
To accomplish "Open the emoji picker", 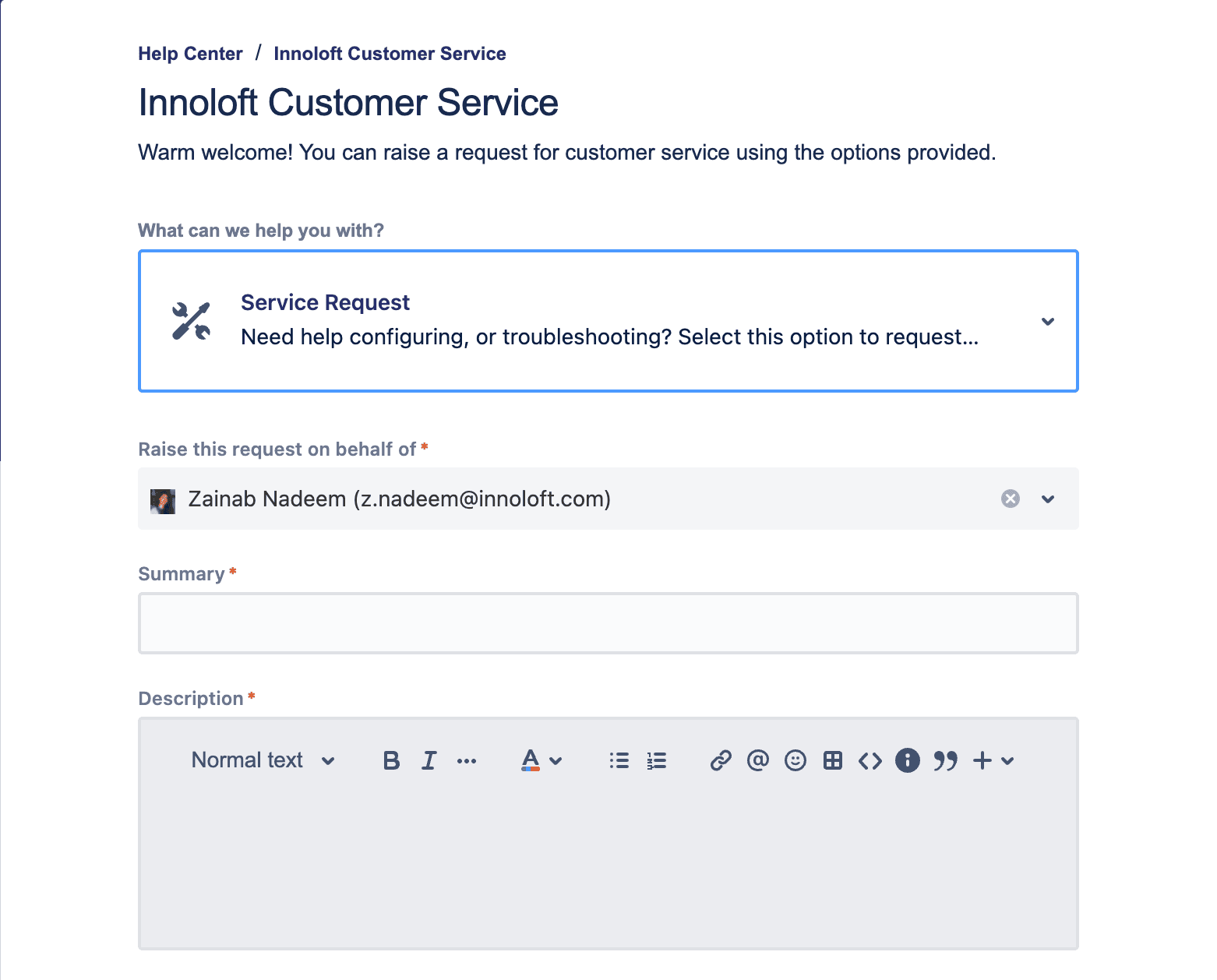I will (x=795, y=760).
